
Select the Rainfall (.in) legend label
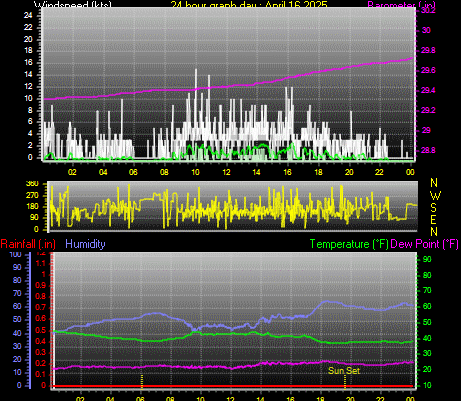(28, 244)
